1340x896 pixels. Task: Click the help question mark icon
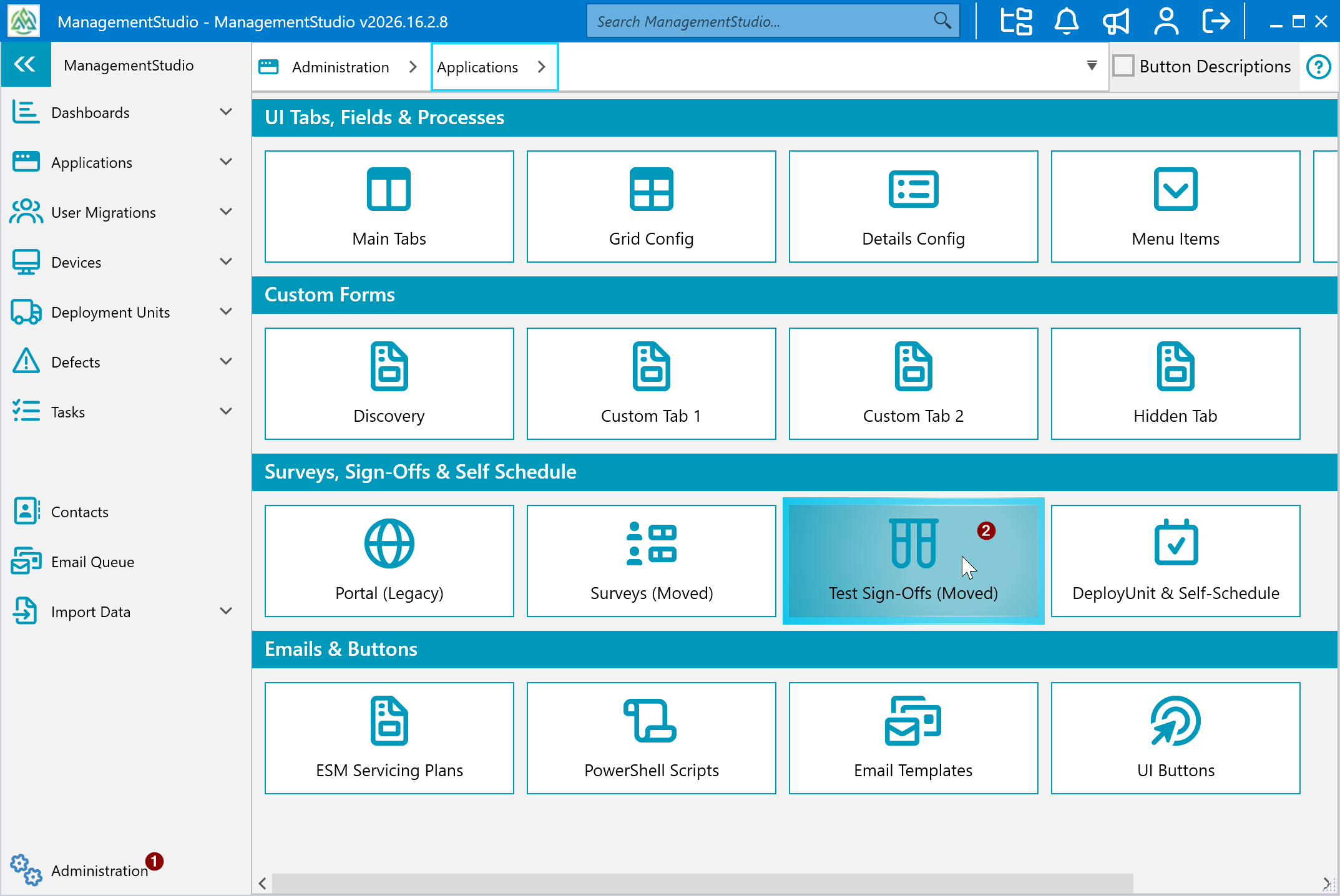click(x=1318, y=67)
